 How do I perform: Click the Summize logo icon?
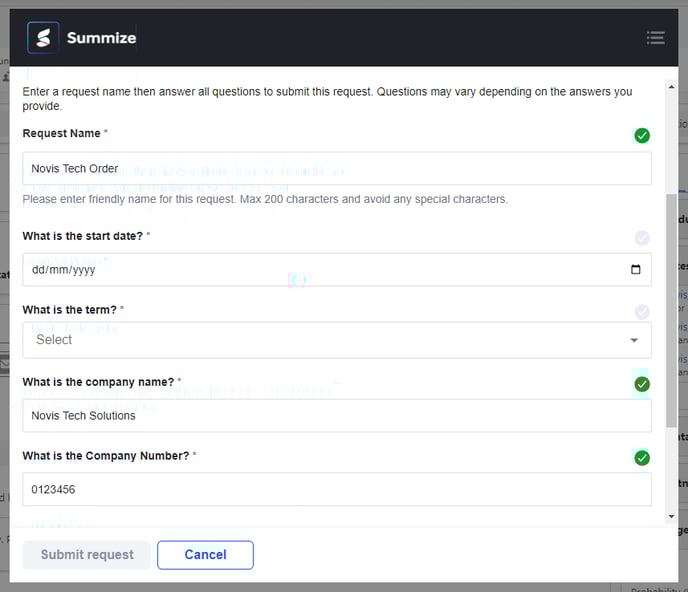pos(43,38)
